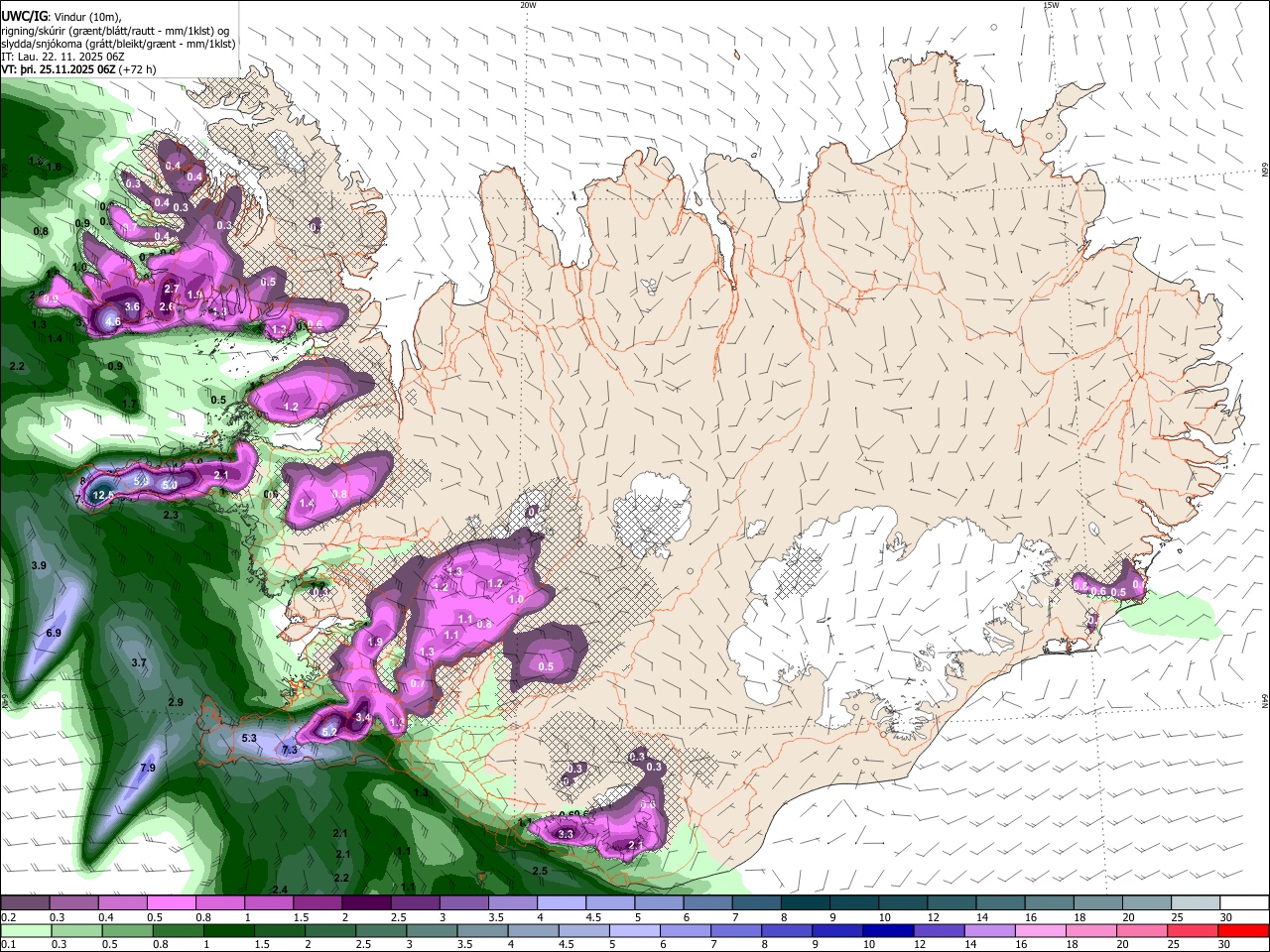
Task: Click the 6.9 value over the sea
Action: tap(54, 633)
